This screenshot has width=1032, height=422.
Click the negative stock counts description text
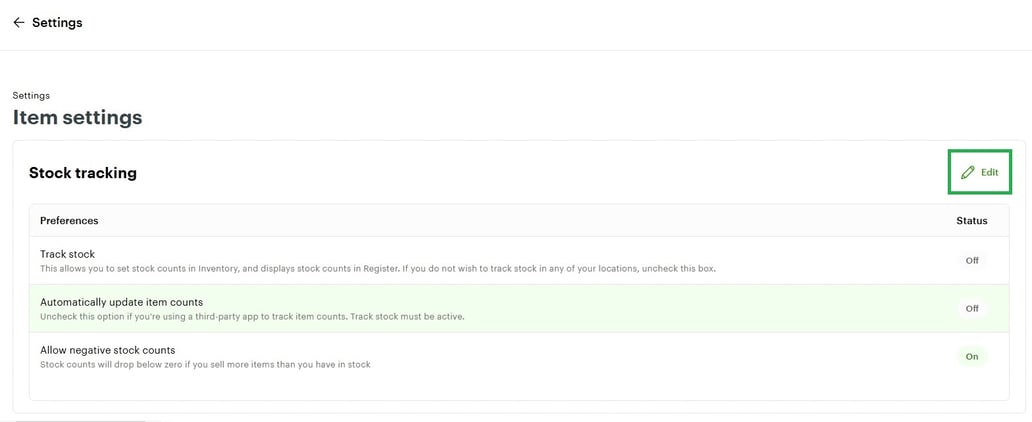(x=205, y=365)
